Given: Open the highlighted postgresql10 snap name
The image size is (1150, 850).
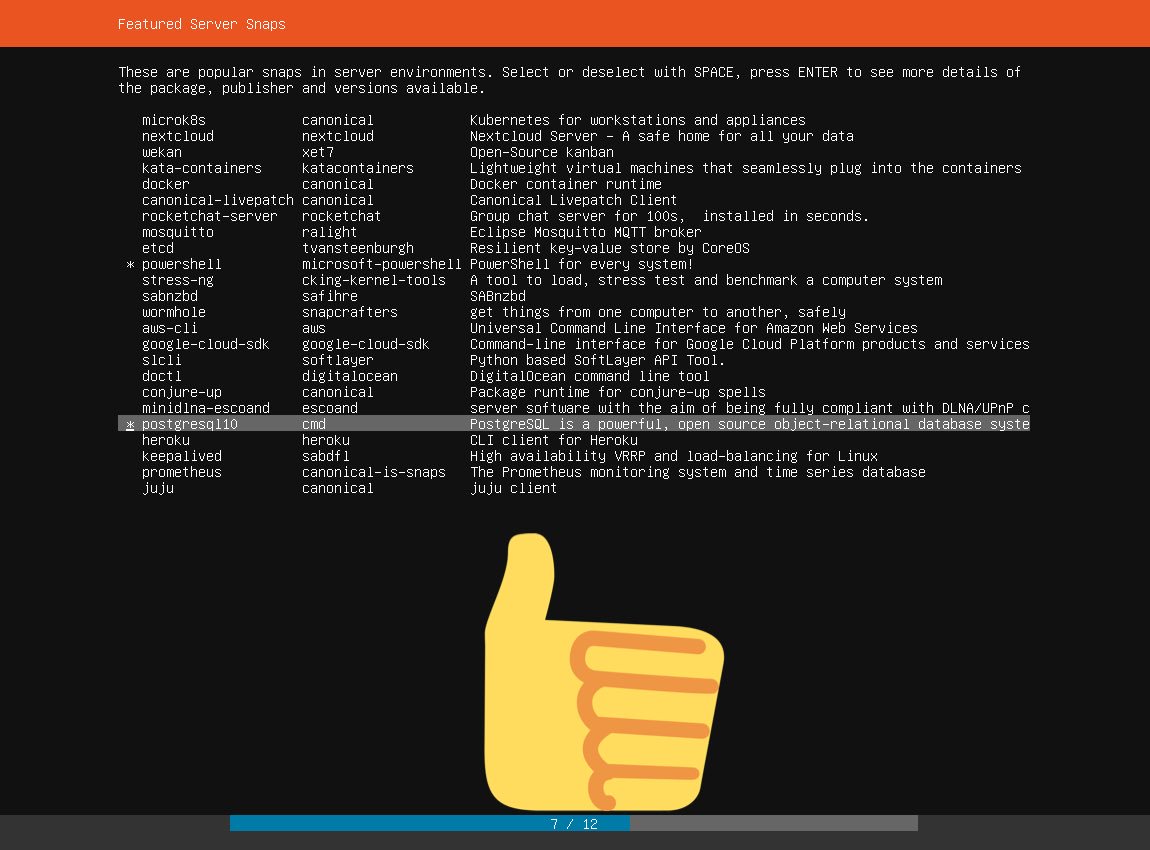Looking at the screenshot, I should tap(189, 424).
